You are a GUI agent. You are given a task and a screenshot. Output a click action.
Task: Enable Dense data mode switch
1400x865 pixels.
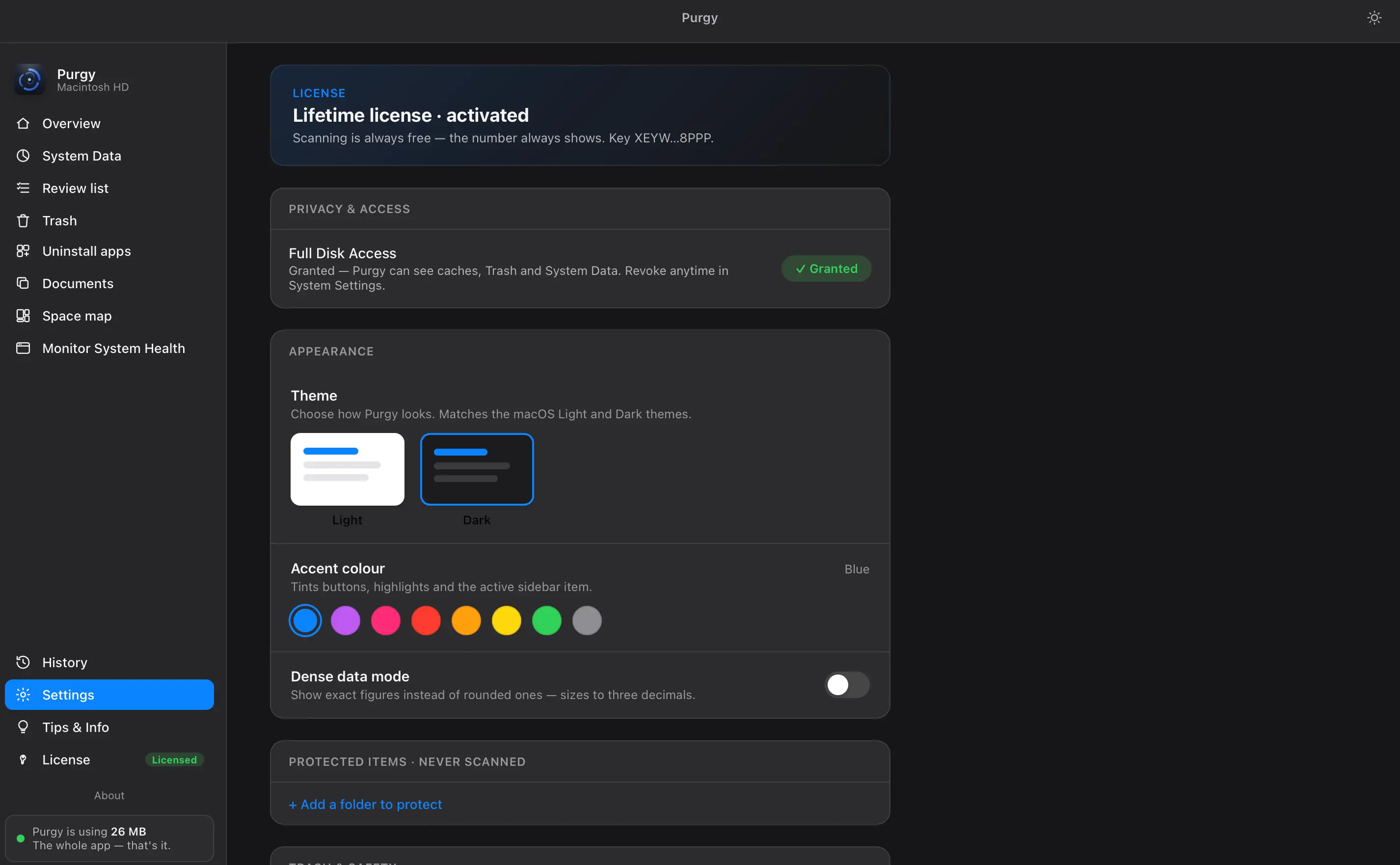click(847, 685)
